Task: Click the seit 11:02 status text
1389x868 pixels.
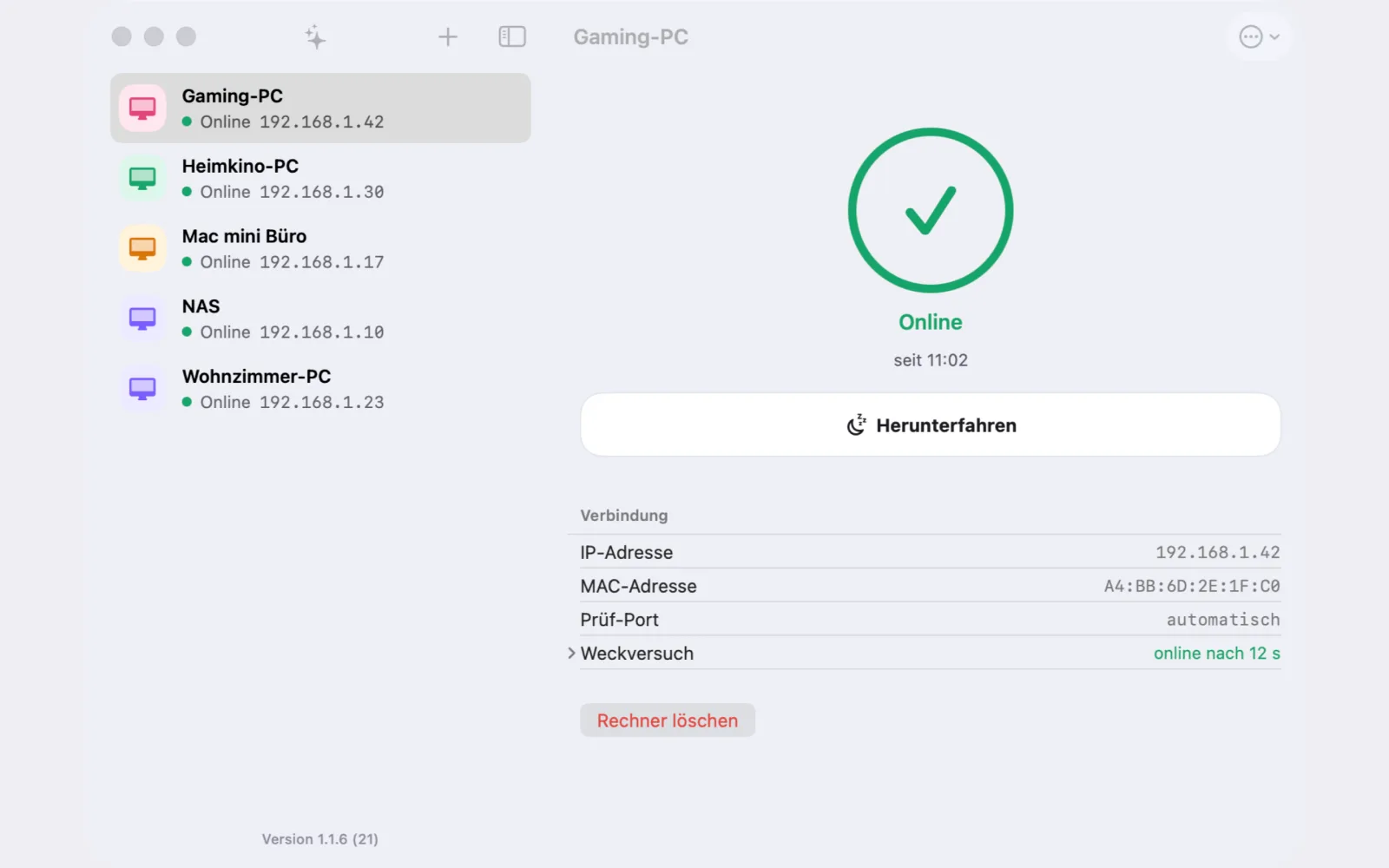Action: tap(931, 360)
